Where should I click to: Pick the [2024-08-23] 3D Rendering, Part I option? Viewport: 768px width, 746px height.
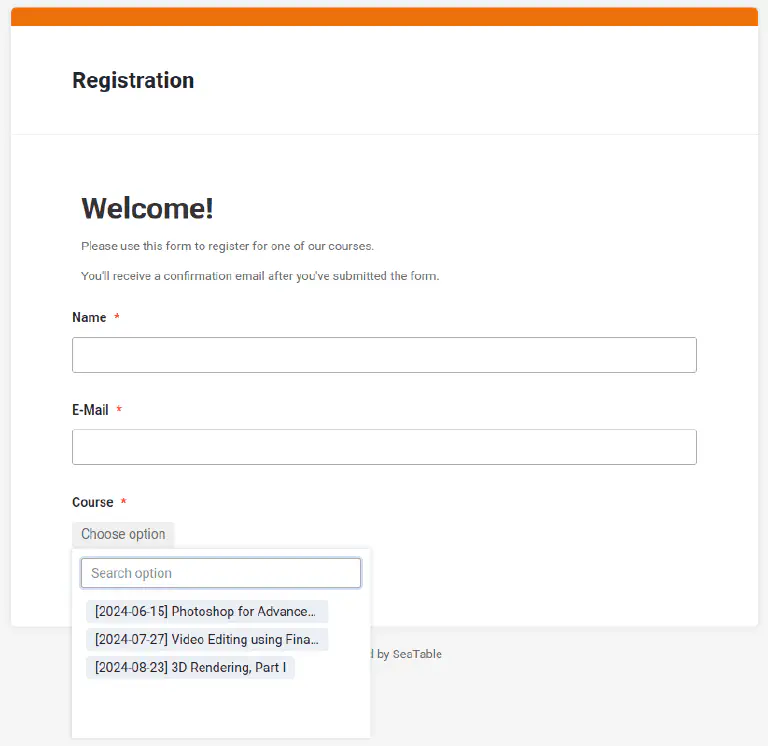(190, 667)
